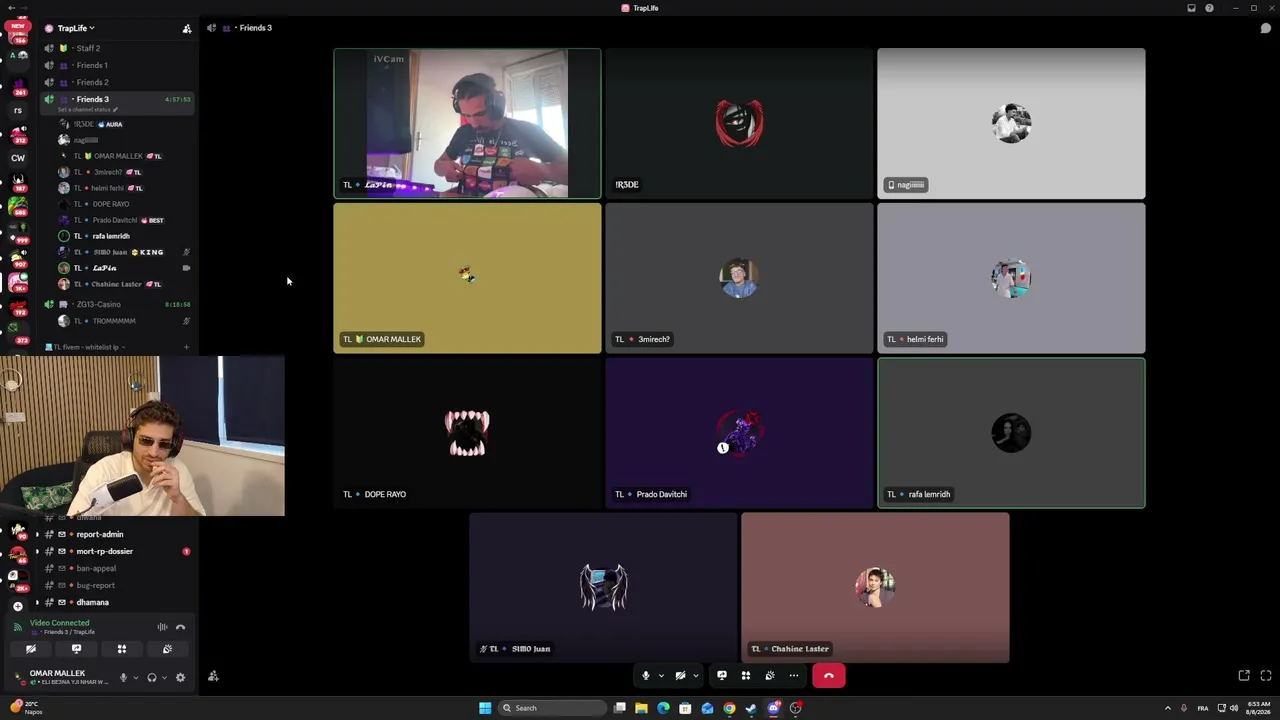Open output device arrow in user panel
This screenshot has height=720, width=1280.
click(x=164, y=677)
